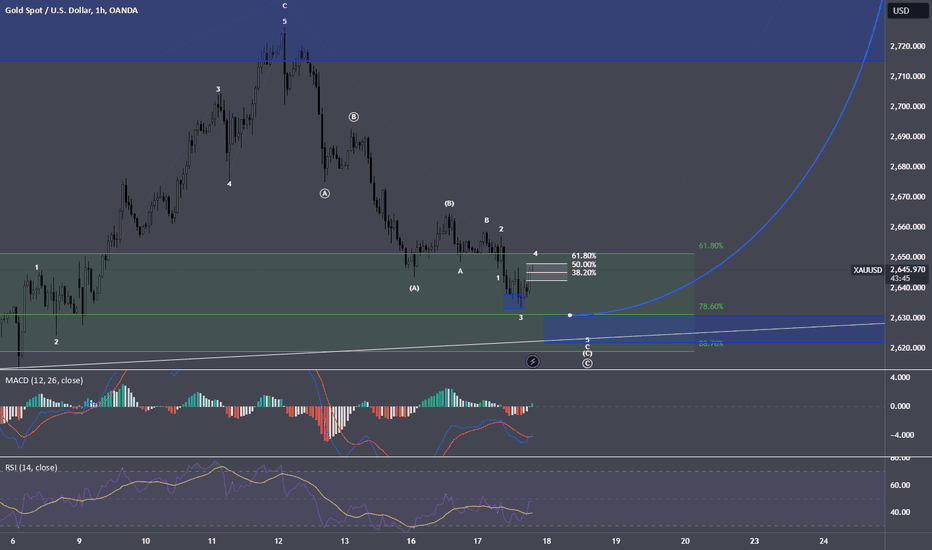Click date 24 on the time axis
Viewport: 932px width, 550px height.
823,541
